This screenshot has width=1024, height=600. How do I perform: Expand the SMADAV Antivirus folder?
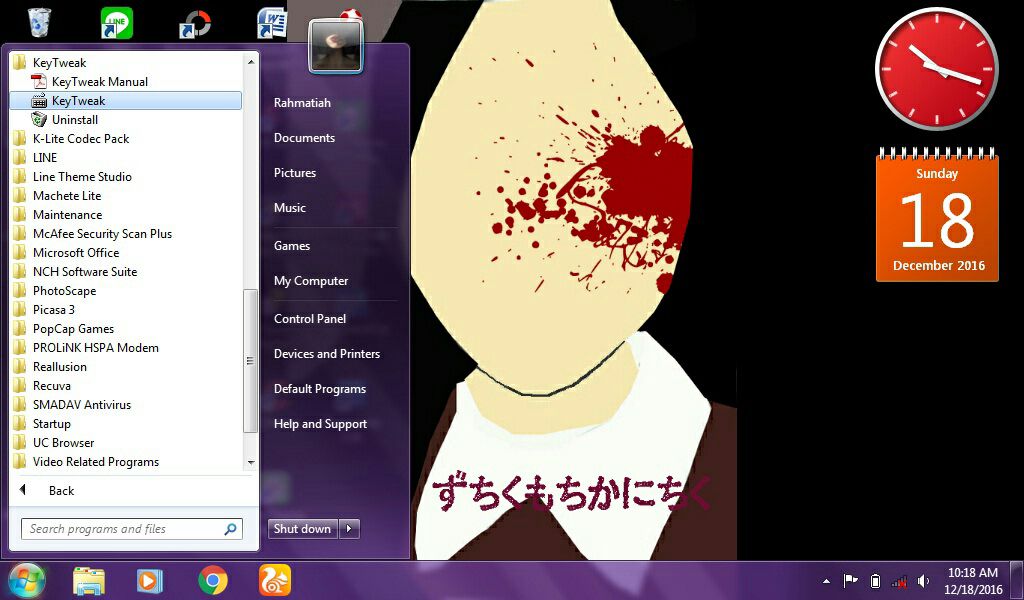point(82,405)
